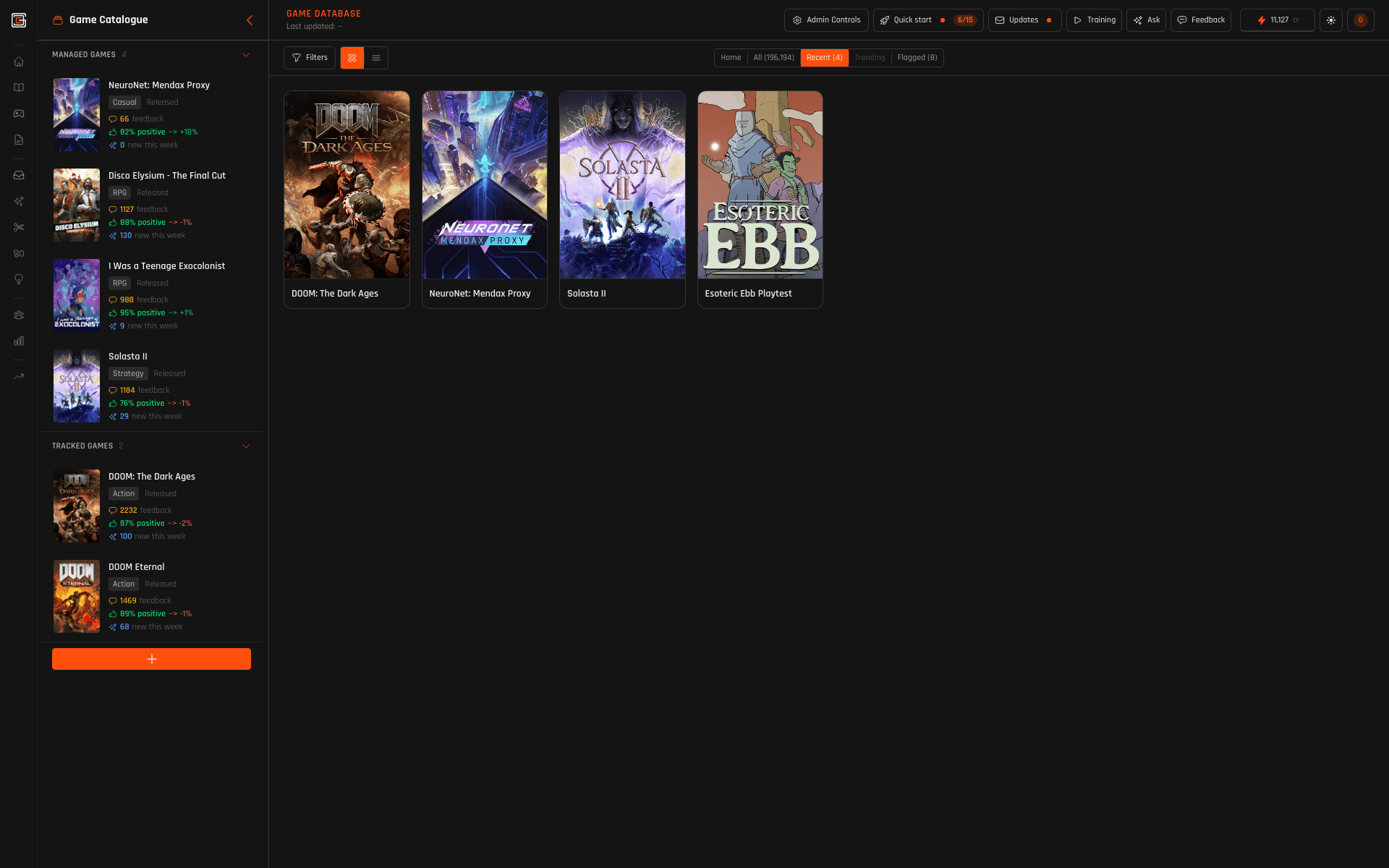This screenshot has width=1389, height=868.
Task: Click the orange add game plus button
Action: (x=151, y=659)
